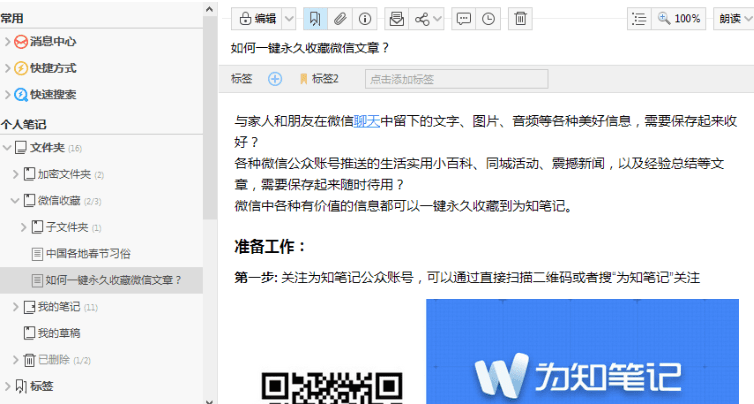Open the 朗读 dropdown
The image size is (754, 404).
(734, 19)
